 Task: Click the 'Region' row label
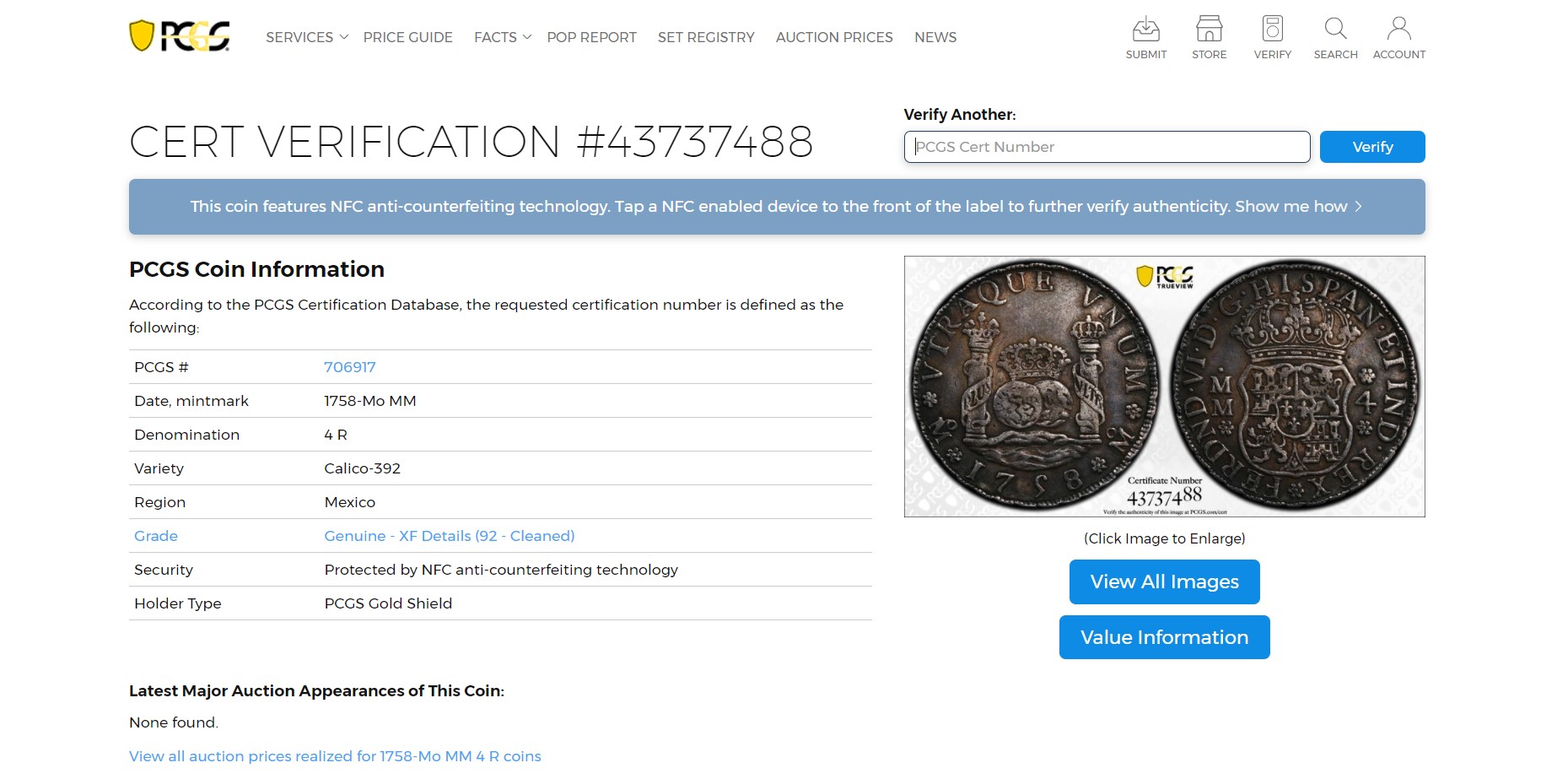159,502
